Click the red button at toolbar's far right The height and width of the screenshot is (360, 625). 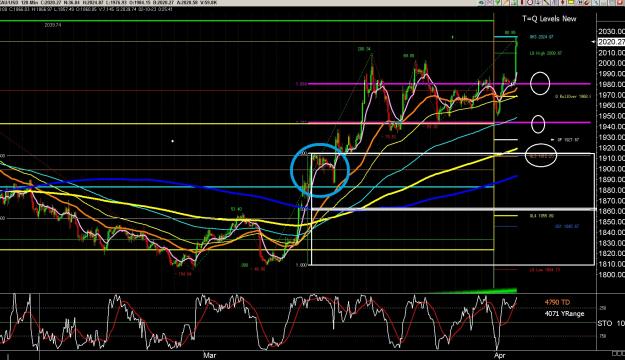click(x=620, y=2)
